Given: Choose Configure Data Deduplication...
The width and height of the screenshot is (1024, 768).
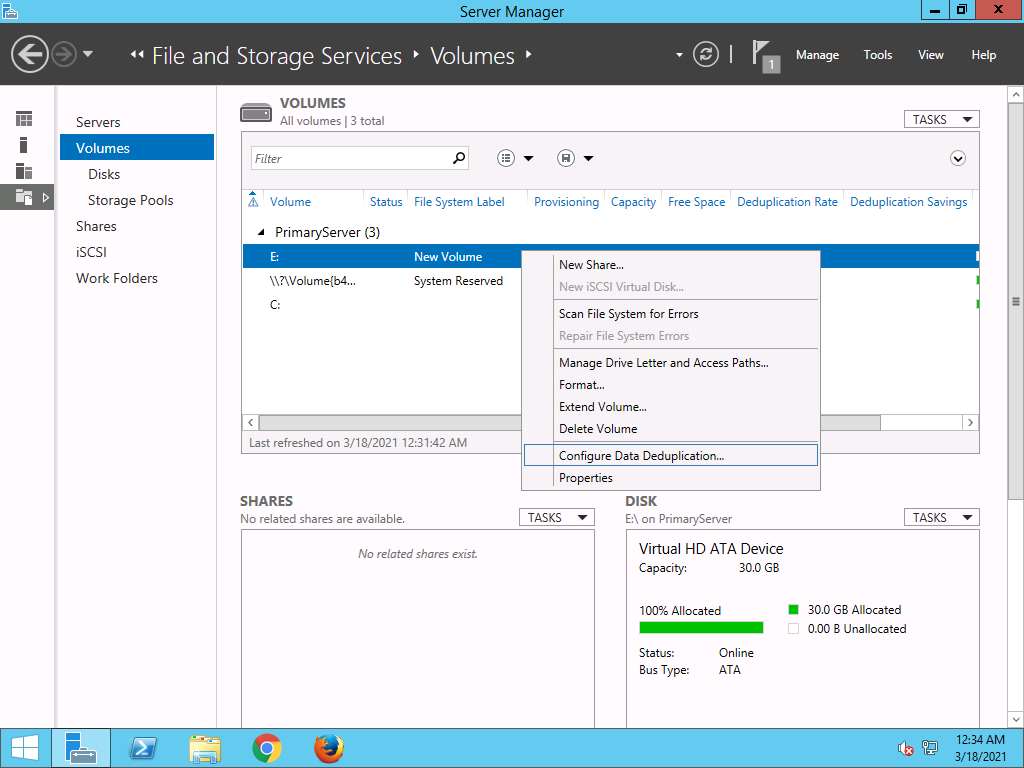Looking at the screenshot, I should point(671,455).
